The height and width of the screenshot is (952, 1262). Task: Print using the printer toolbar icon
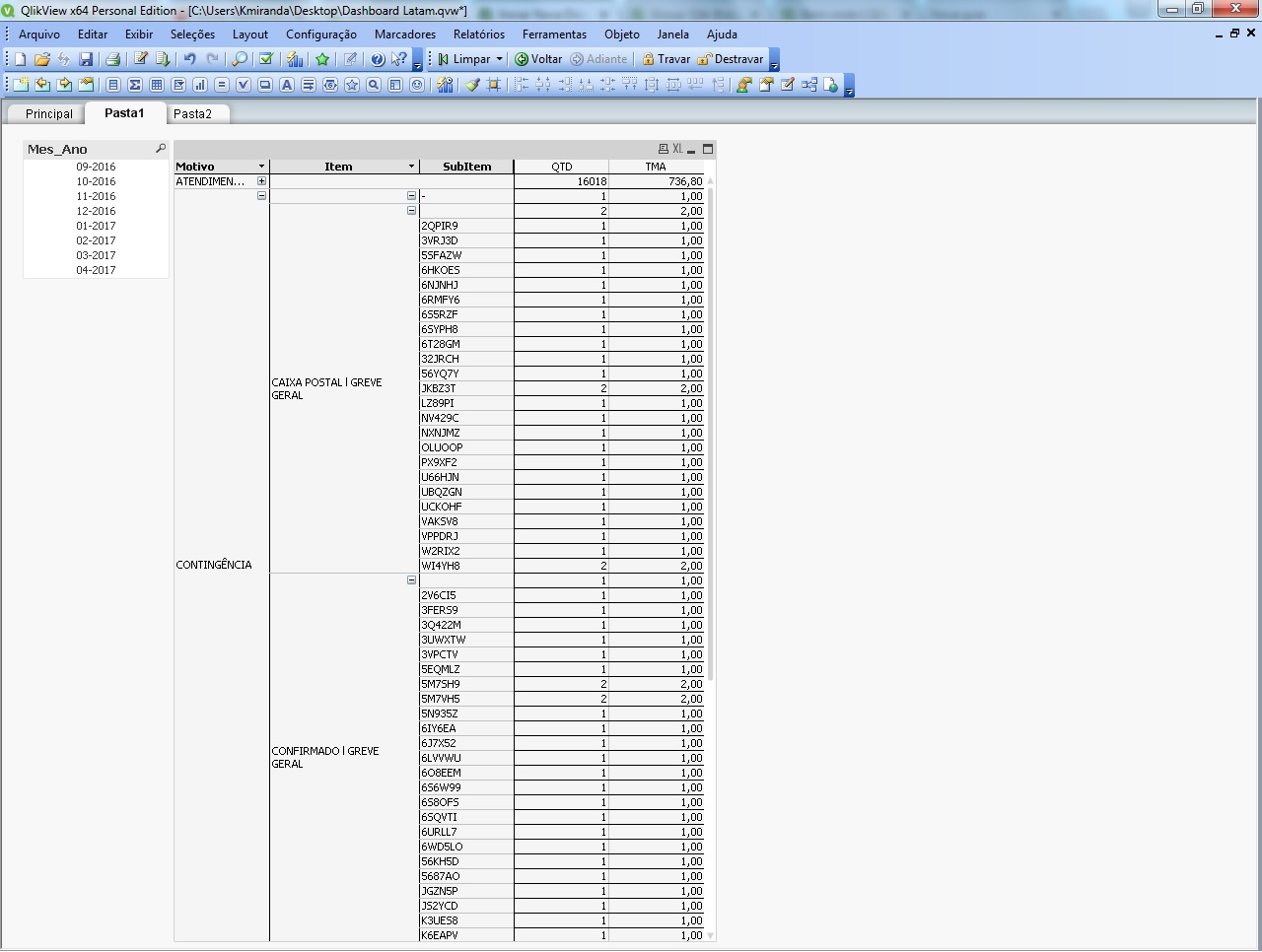coord(112,59)
